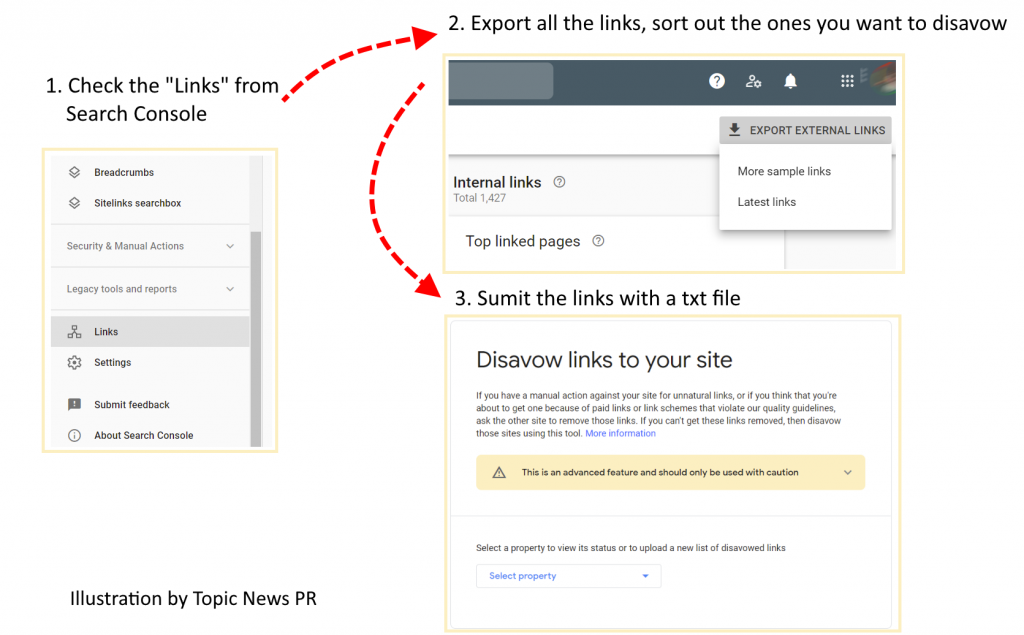Open the Google apps grid icon
Screen dimensions: 1024x635
(x=847, y=81)
